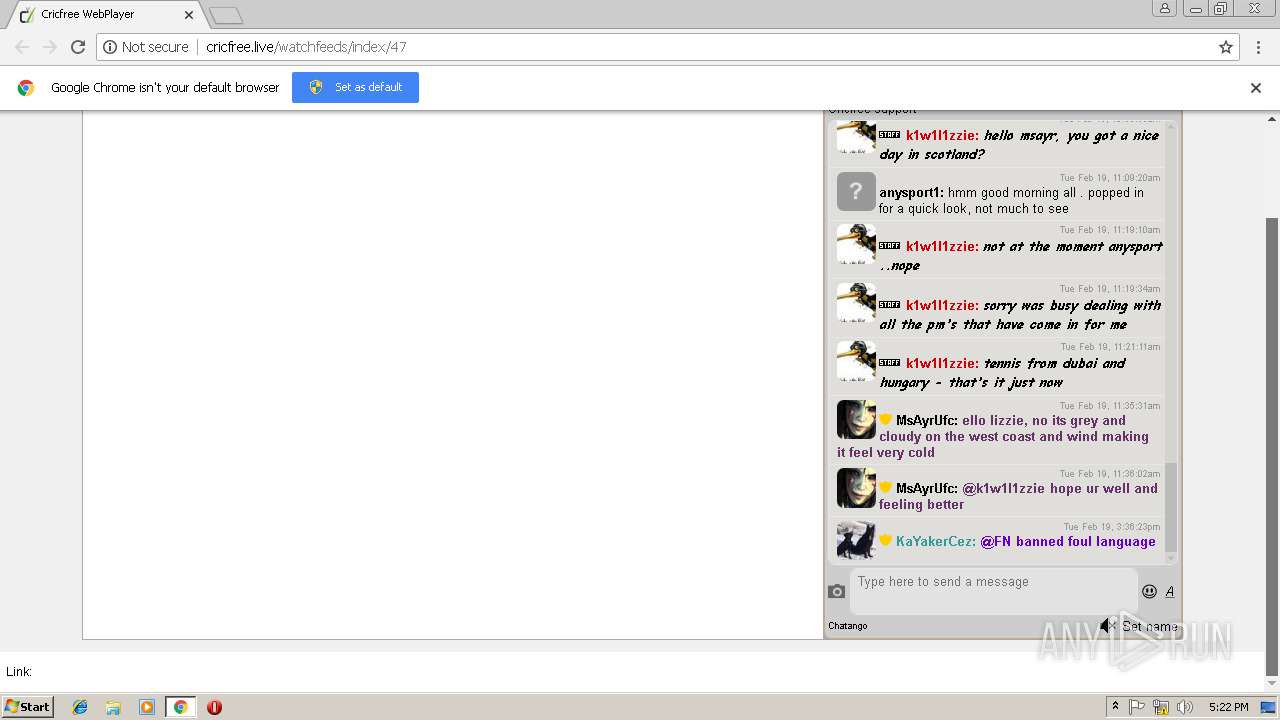Click Set name link in chat
The width and height of the screenshot is (1280, 720).
(x=1150, y=626)
